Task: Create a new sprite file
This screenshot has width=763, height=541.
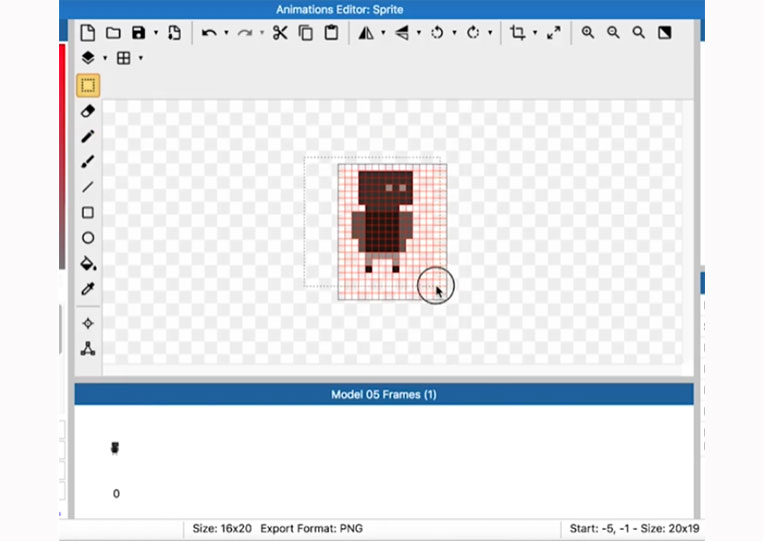Action: [x=88, y=33]
